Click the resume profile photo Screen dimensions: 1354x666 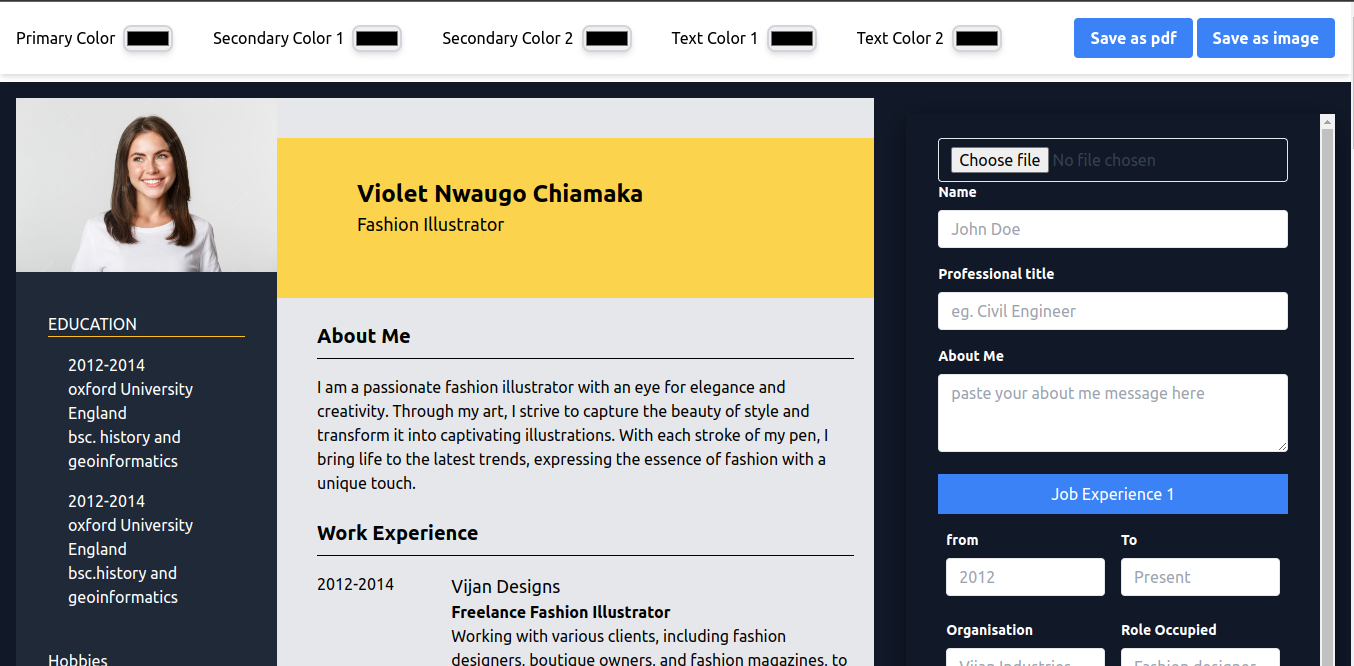[x=146, y=185]
